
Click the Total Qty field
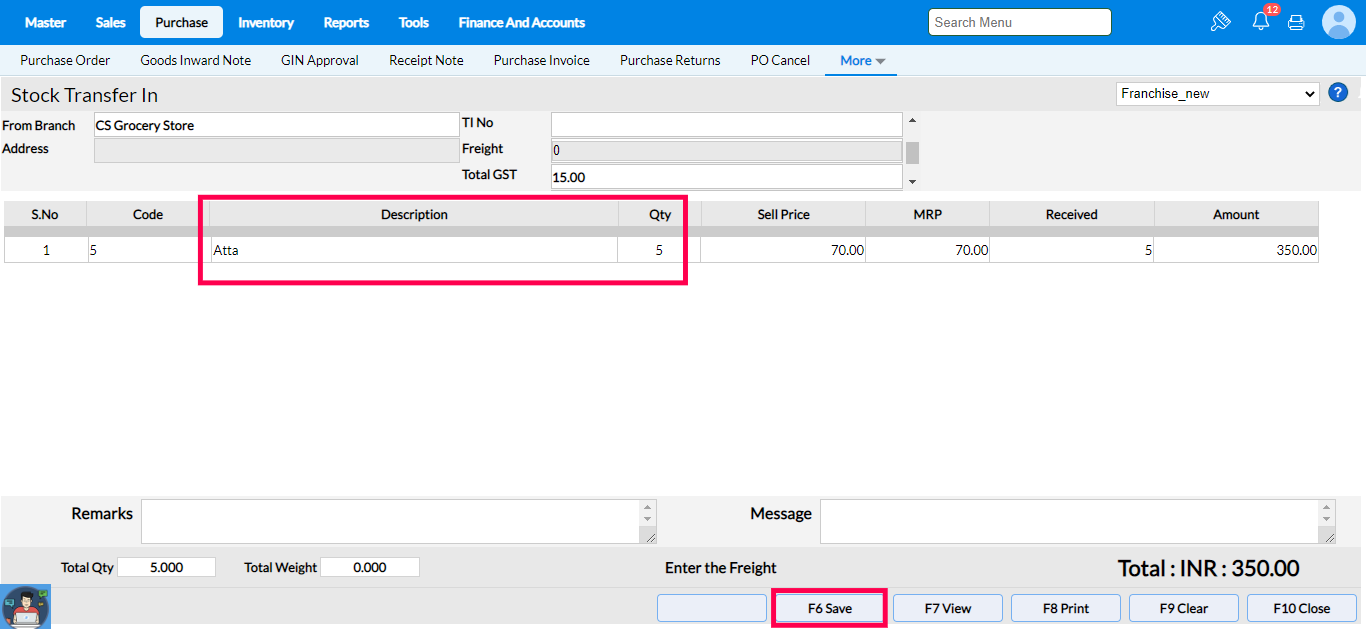[x=166, y=567]
